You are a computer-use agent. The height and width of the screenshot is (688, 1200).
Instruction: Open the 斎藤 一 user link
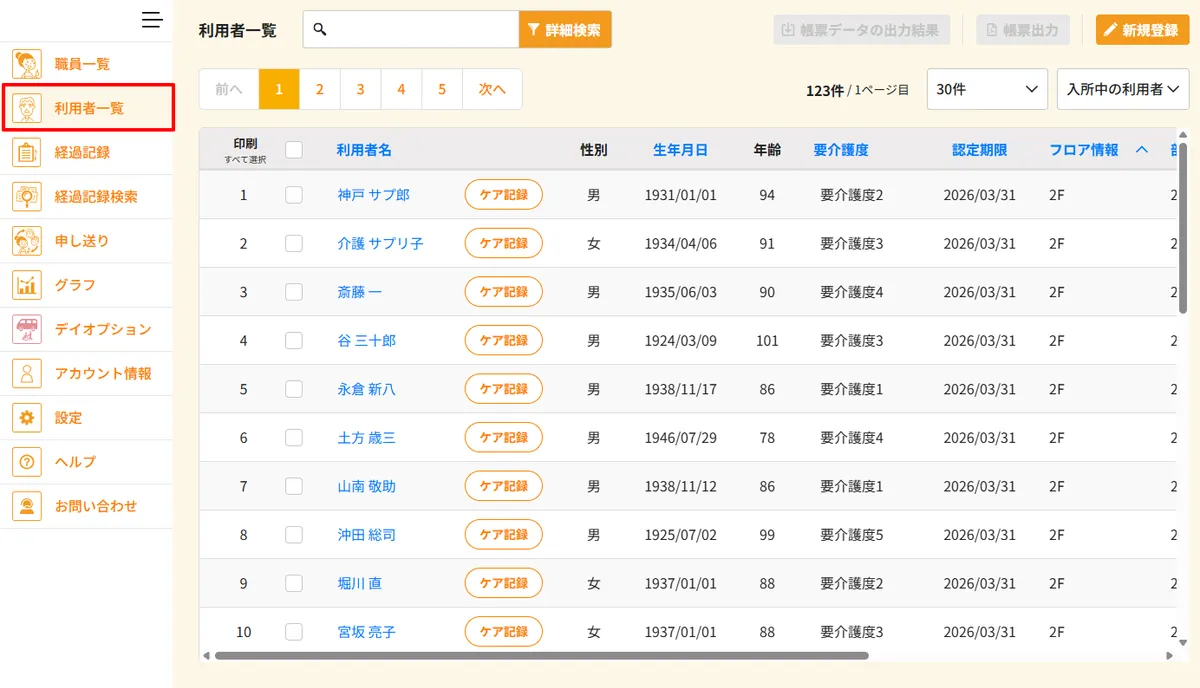[360, 292]
